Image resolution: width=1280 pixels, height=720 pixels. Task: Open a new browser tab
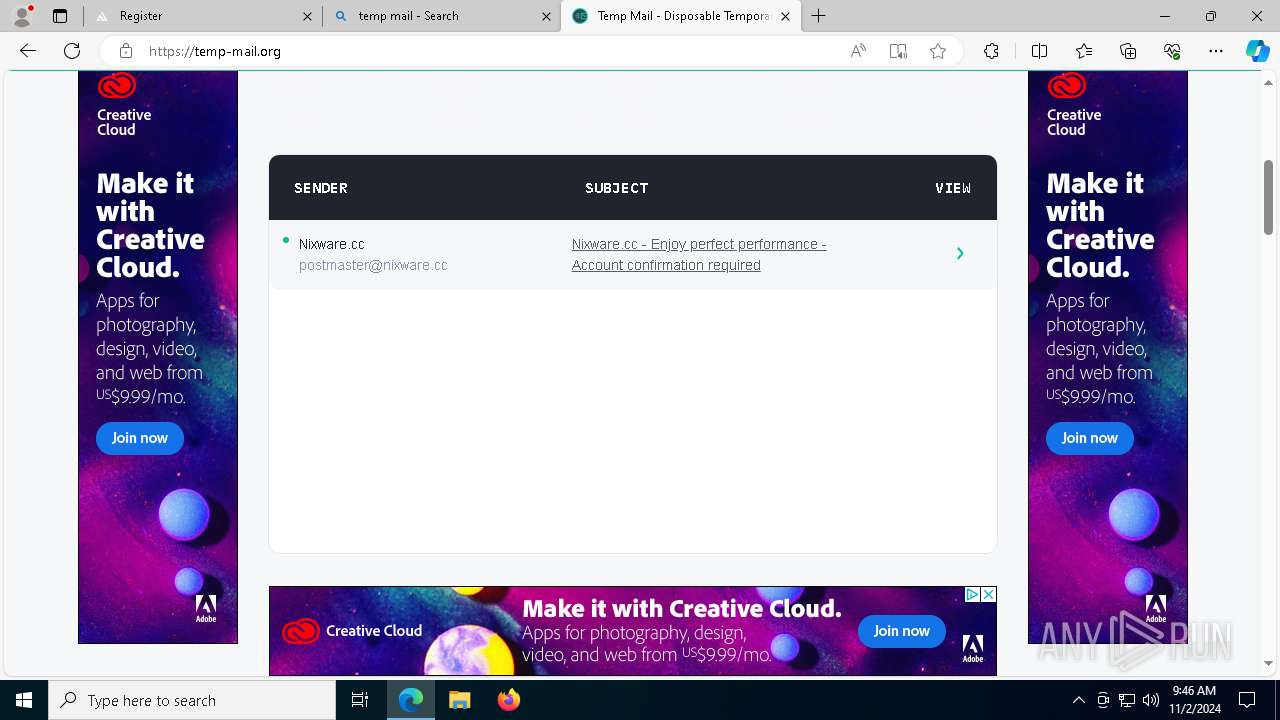[x=818, y=16]
